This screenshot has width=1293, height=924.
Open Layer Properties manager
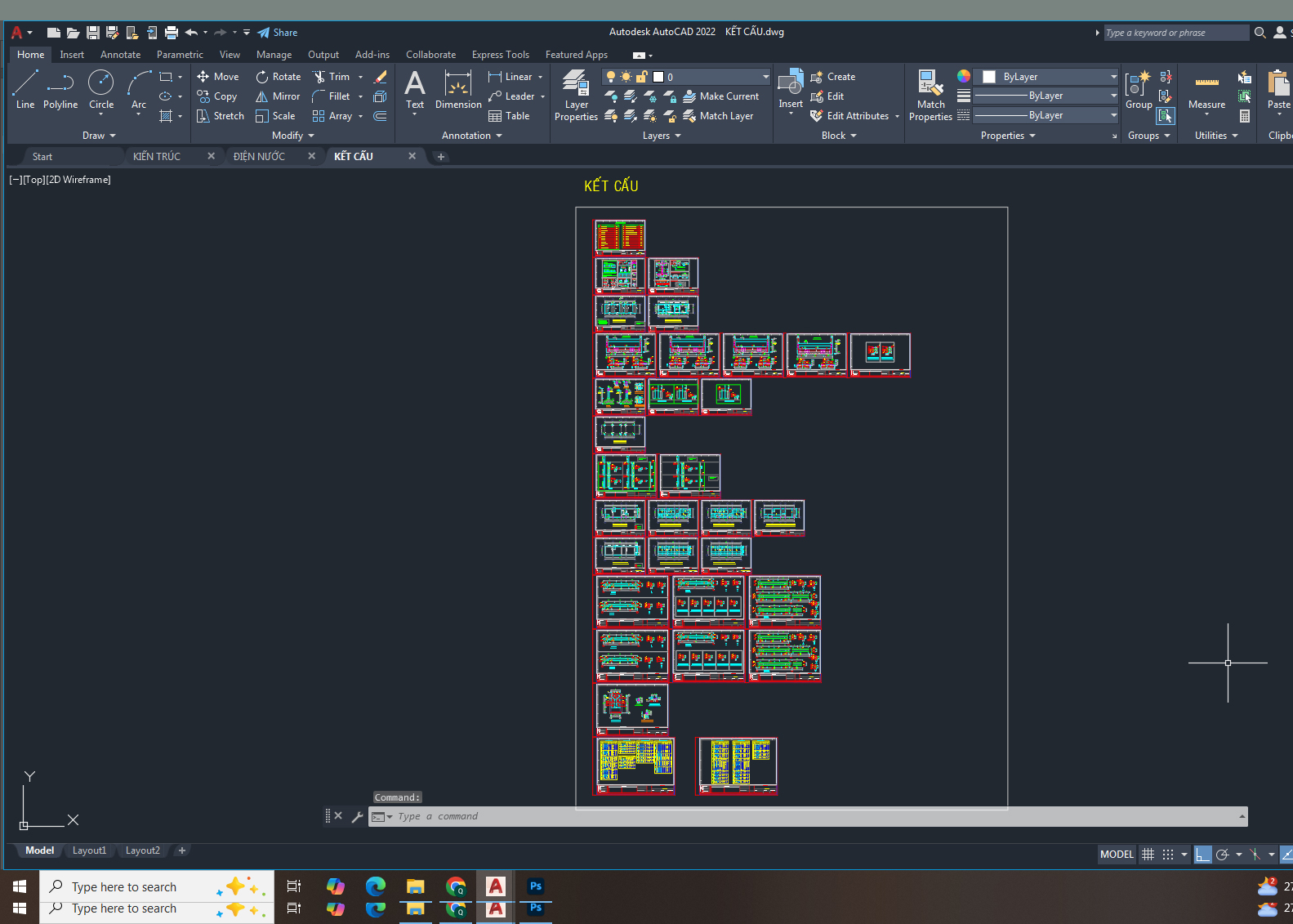[576, 95]
